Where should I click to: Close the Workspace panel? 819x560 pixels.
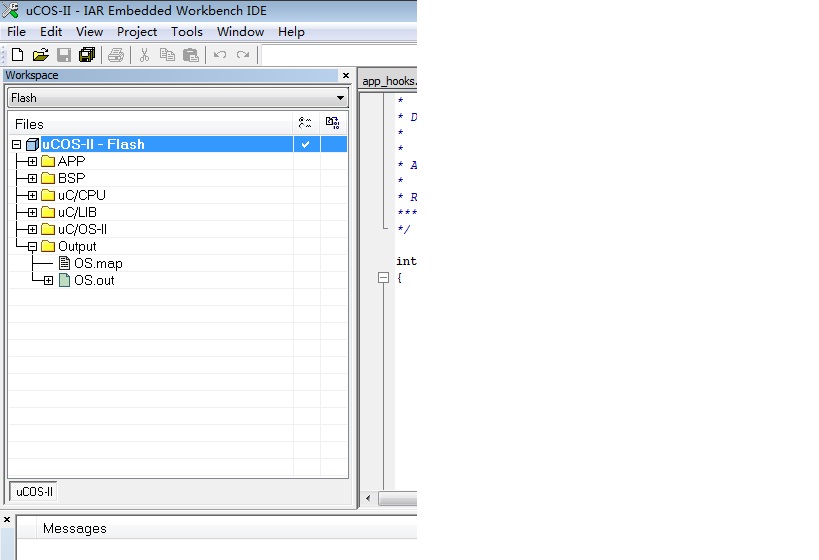coord(346,76)
